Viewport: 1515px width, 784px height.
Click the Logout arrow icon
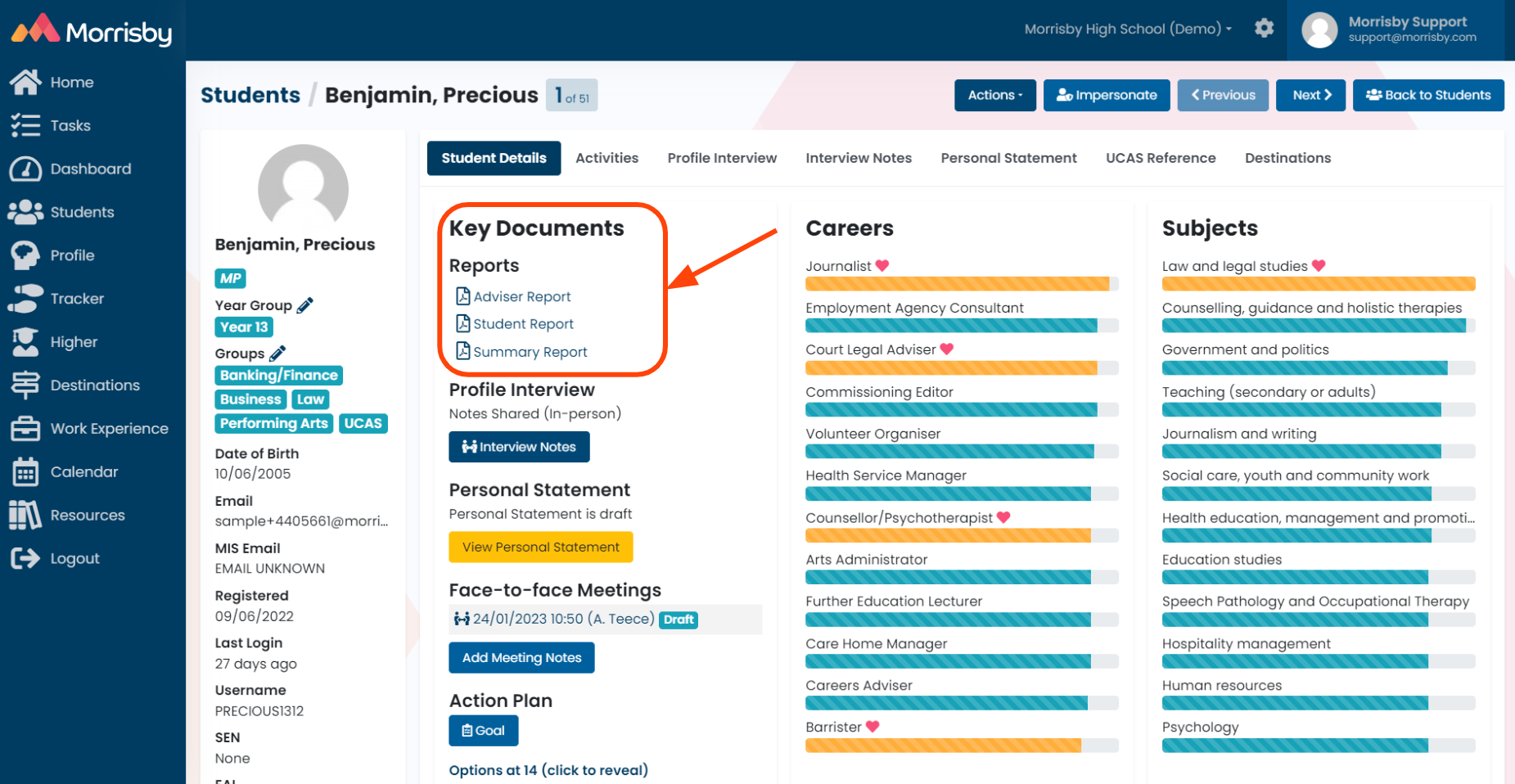click(x=25, y=558)
